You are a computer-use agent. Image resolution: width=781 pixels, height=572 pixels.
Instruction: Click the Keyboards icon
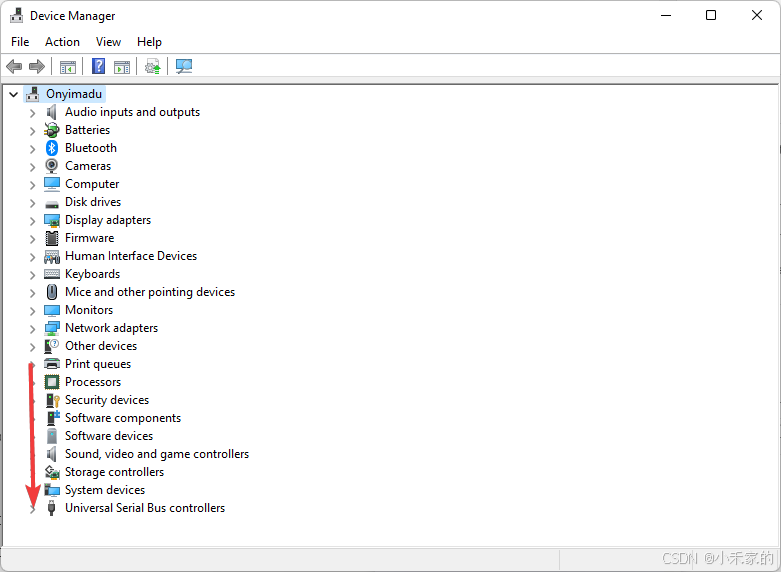(x=52, y=274)
